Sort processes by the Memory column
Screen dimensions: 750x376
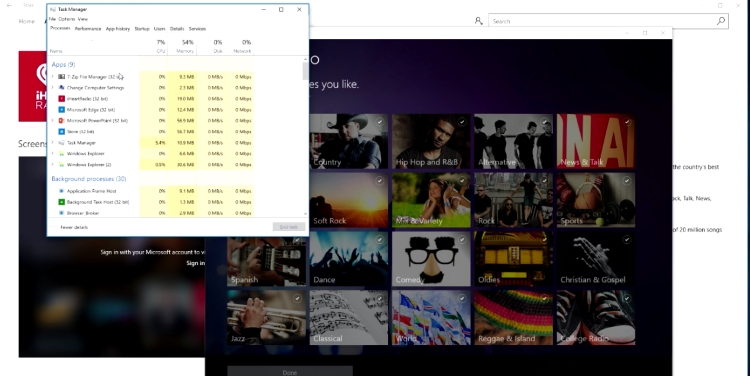[x=182, y=46]
